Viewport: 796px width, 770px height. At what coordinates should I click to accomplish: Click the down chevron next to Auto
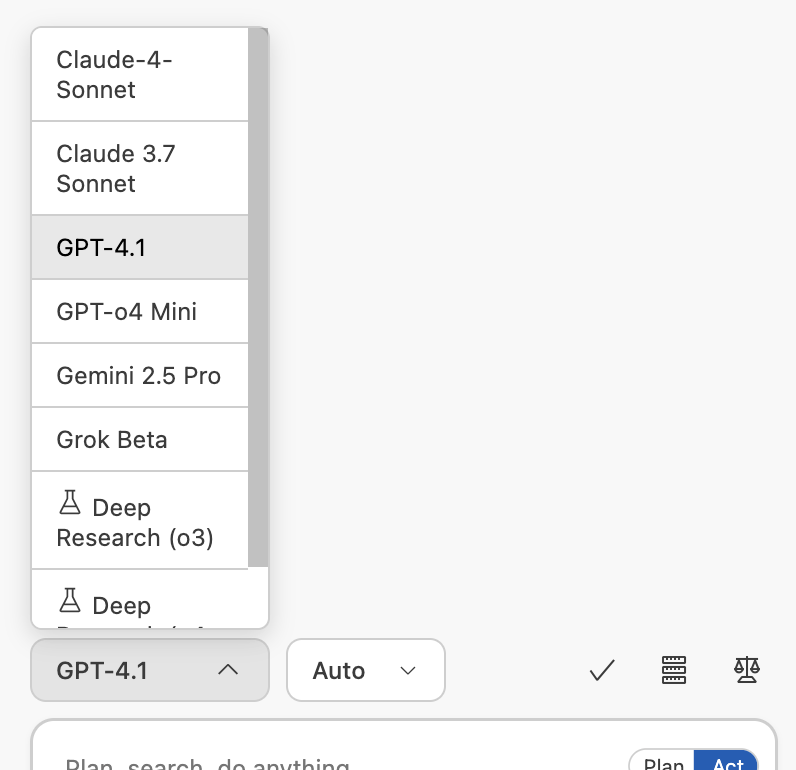(408, 671)
